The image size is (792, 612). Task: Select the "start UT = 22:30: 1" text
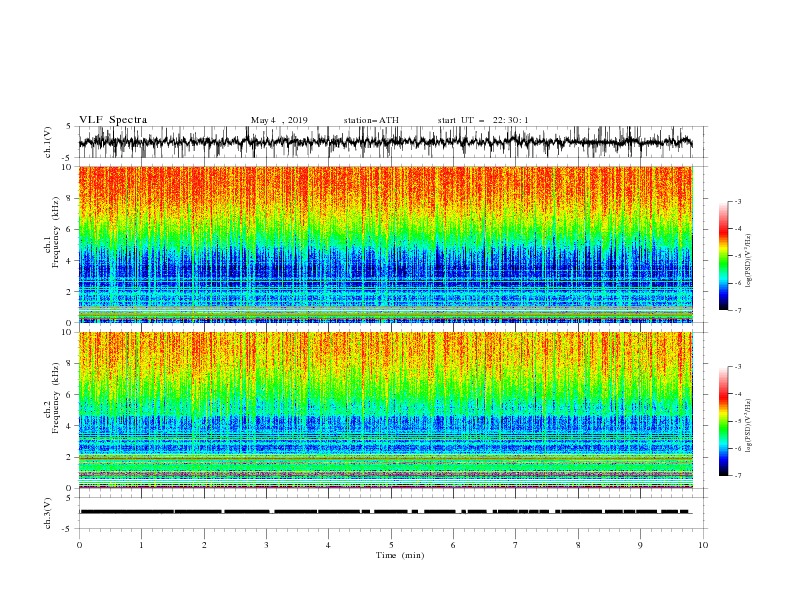[x=483, y=120]
